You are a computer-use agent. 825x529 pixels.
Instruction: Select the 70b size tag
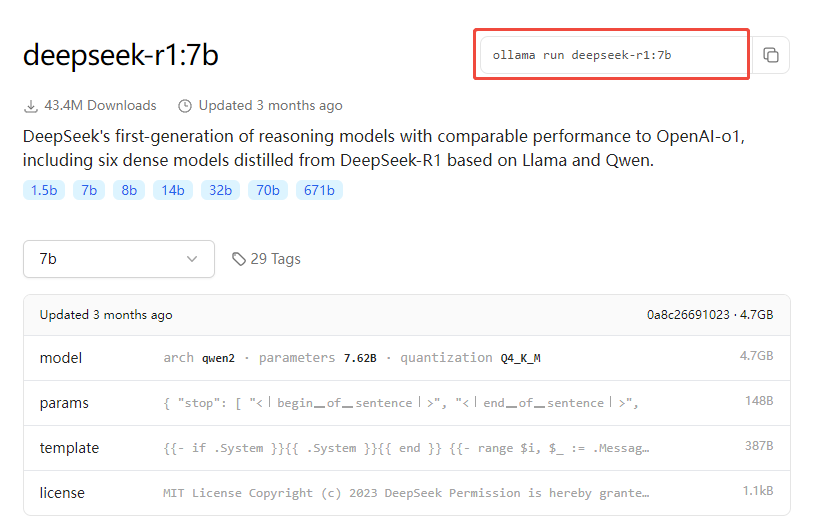[x=268, y=190]
